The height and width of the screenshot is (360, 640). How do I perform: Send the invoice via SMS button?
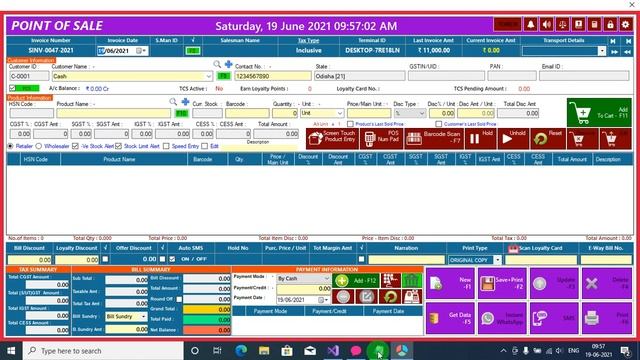click(554, 318)
